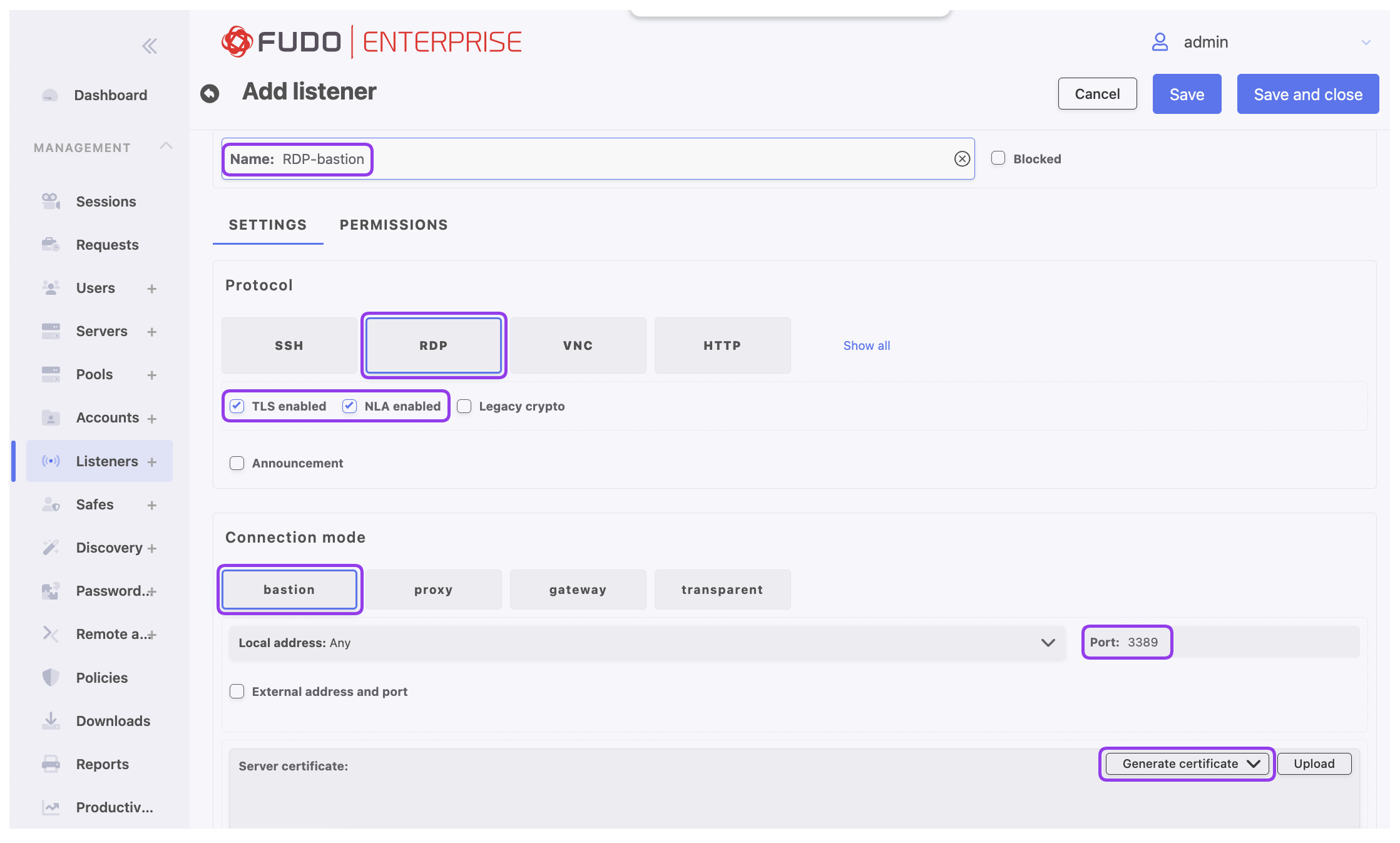Select the gateway connection mode
Viewport: 1400px width, 843px height.
pos(578,590)
